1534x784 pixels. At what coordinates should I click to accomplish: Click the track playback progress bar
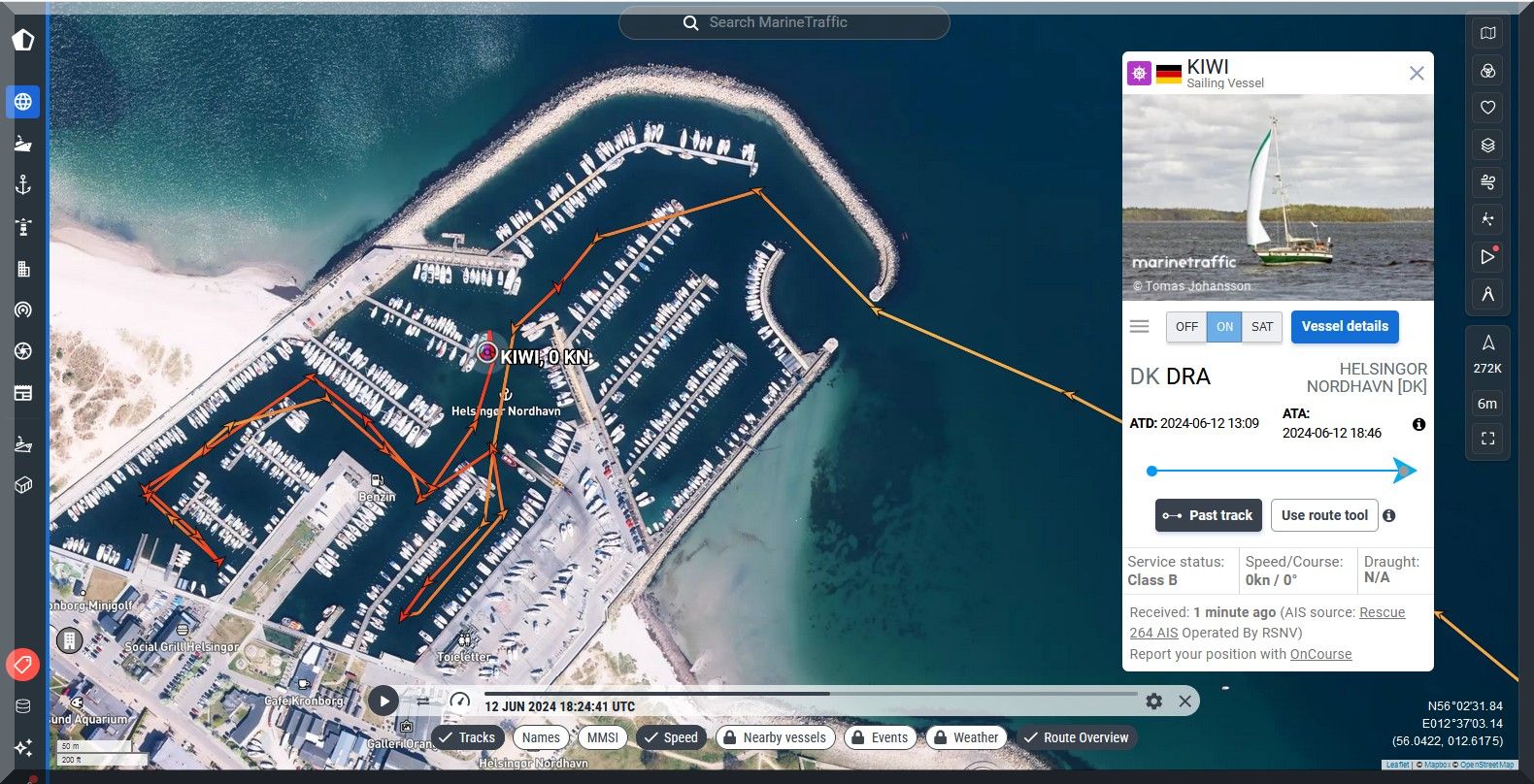click(810, 694)
